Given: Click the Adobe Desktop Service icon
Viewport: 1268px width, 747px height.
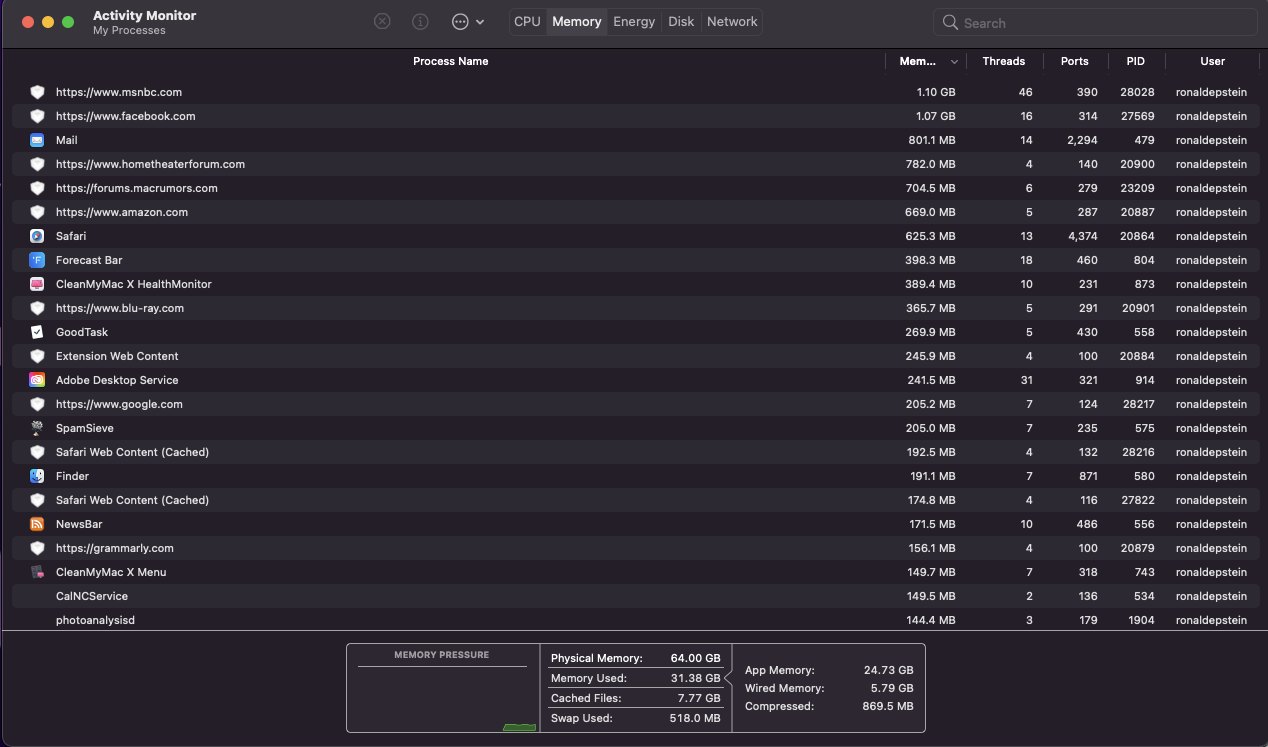Looking at the screenshot, I should coord(37,380).
